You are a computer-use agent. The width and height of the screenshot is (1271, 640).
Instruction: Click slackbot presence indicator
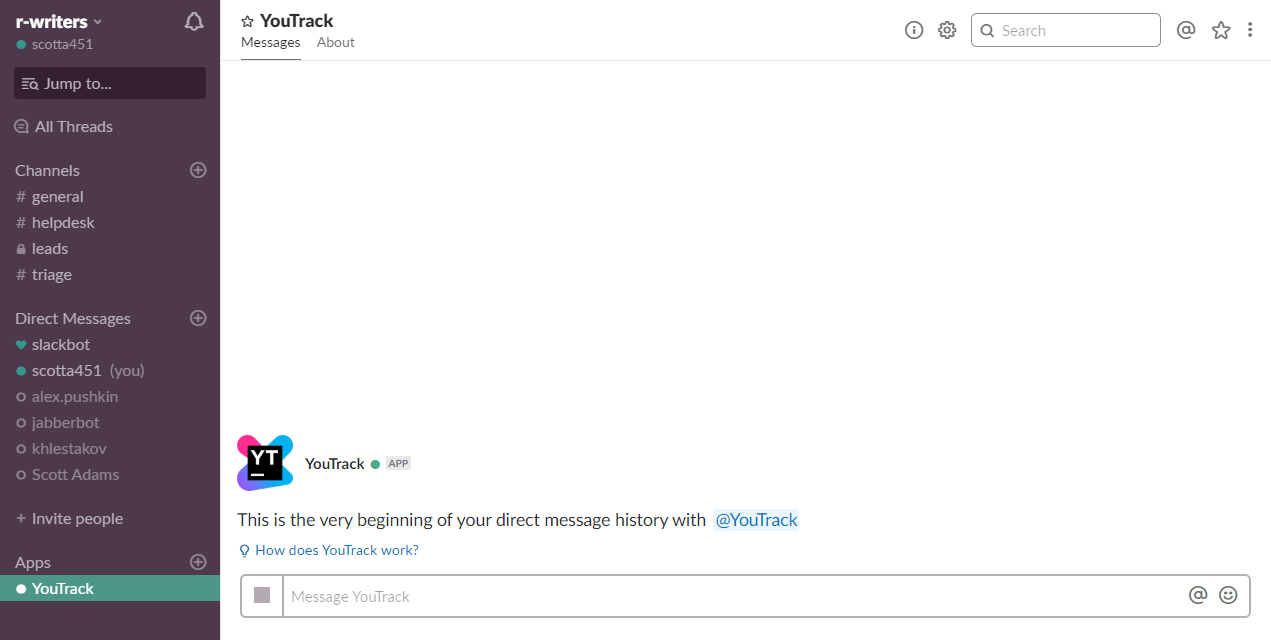point(20,344)
